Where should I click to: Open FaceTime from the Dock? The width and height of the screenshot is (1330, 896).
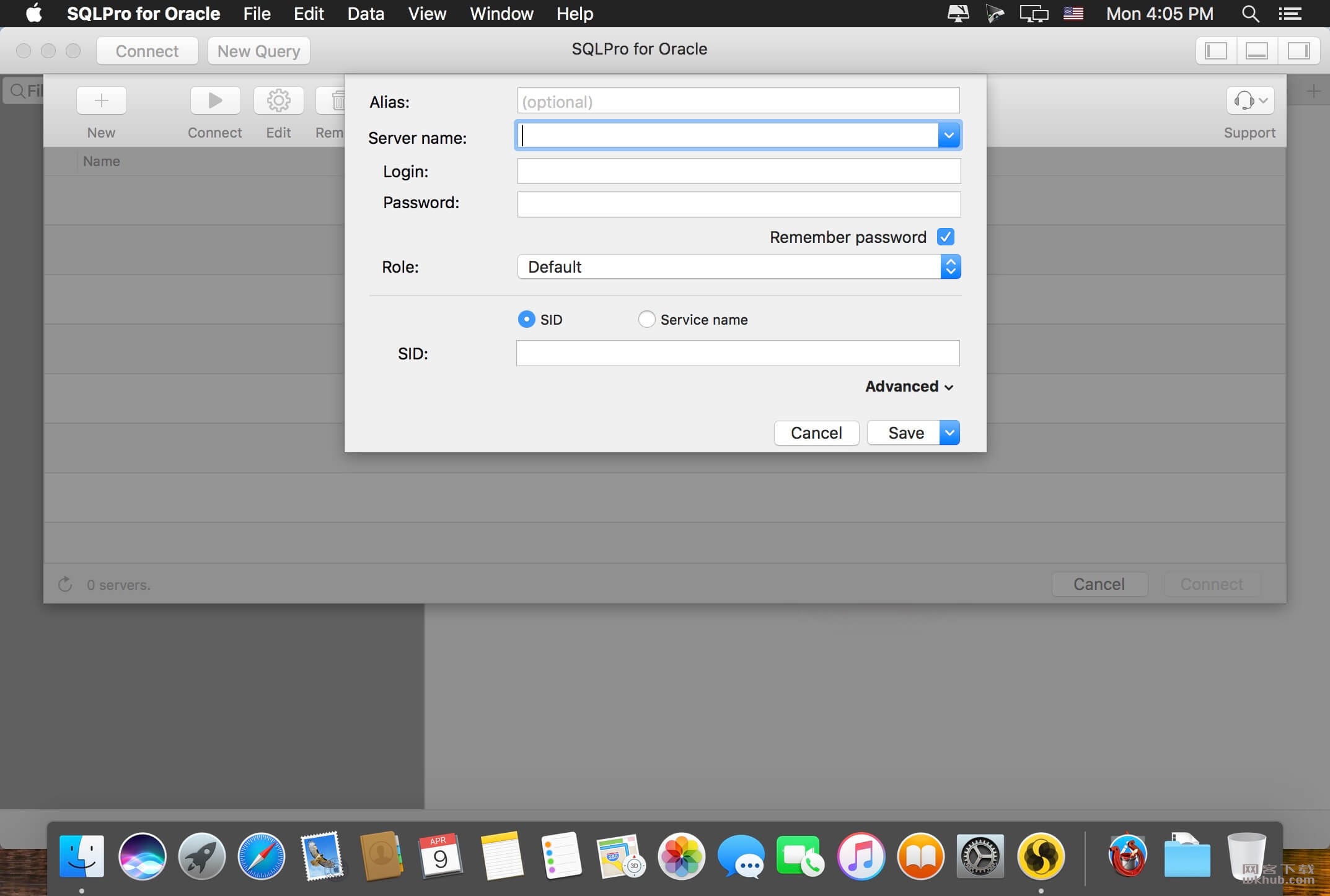(x=800, y=856)
